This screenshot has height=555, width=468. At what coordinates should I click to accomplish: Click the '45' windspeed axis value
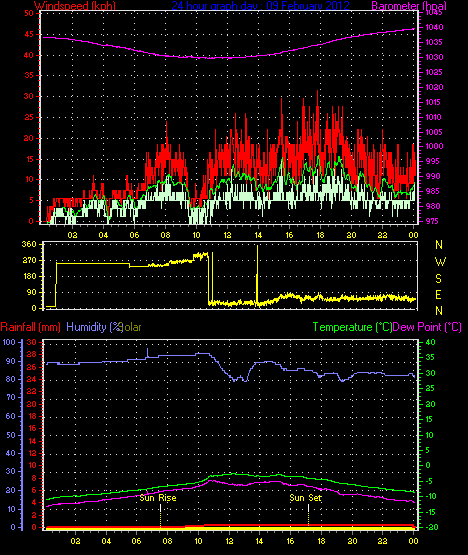[29, 34]
